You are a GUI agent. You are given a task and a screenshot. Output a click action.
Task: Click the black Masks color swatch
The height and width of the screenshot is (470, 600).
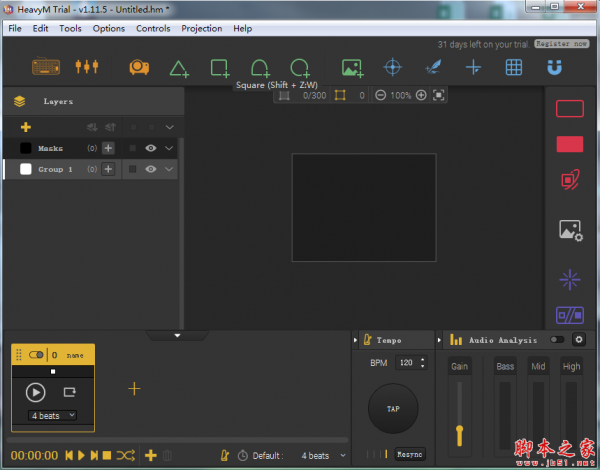(x=26, y=148)
